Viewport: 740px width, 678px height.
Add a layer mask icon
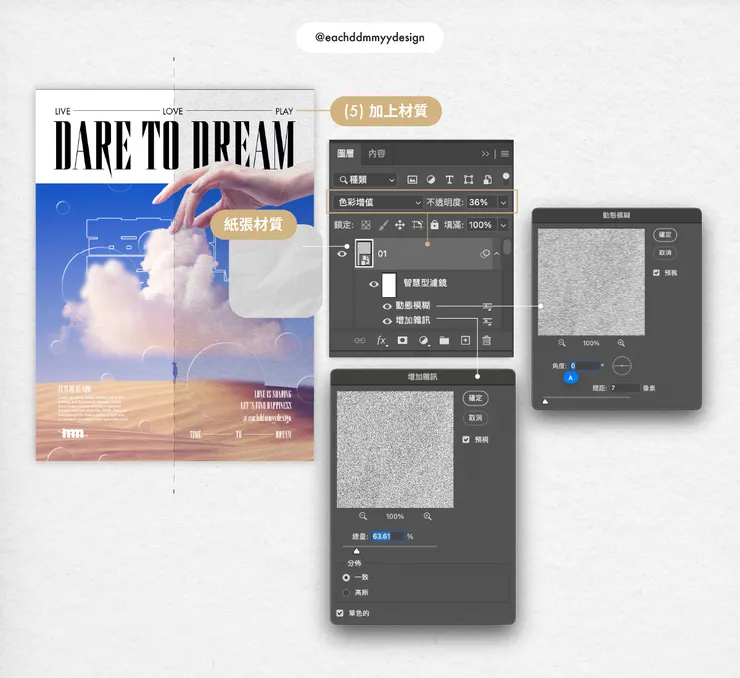(x=402, y=340)
